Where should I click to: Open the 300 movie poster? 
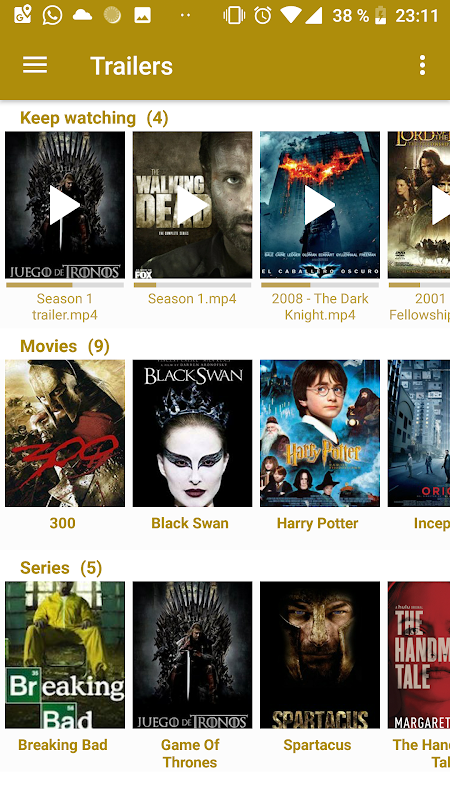65,433
